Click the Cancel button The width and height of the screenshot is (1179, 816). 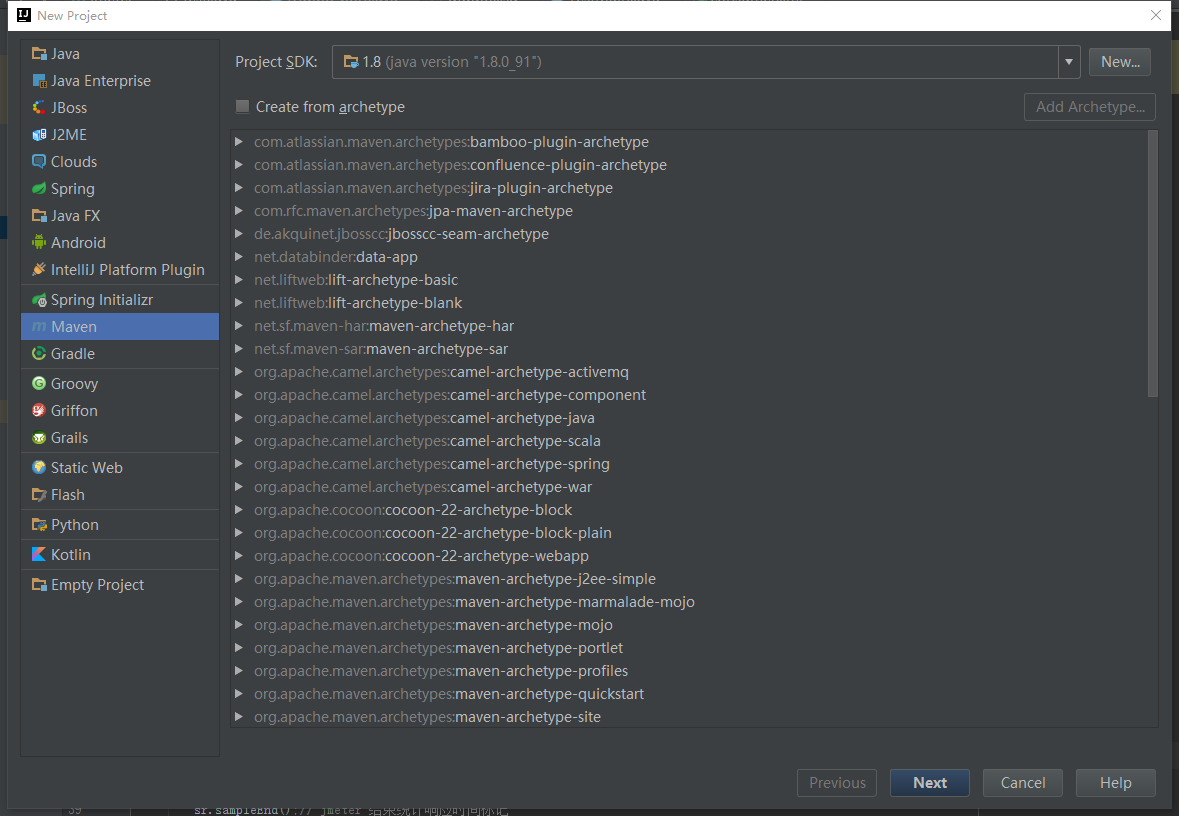pos(1023,783)
